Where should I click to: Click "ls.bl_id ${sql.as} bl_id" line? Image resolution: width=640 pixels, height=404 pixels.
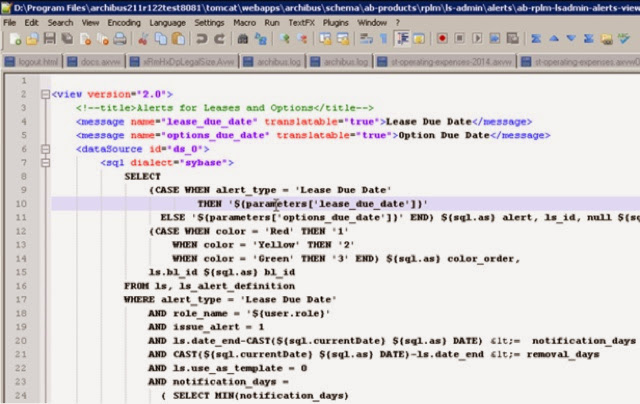[x=222, y=272]
